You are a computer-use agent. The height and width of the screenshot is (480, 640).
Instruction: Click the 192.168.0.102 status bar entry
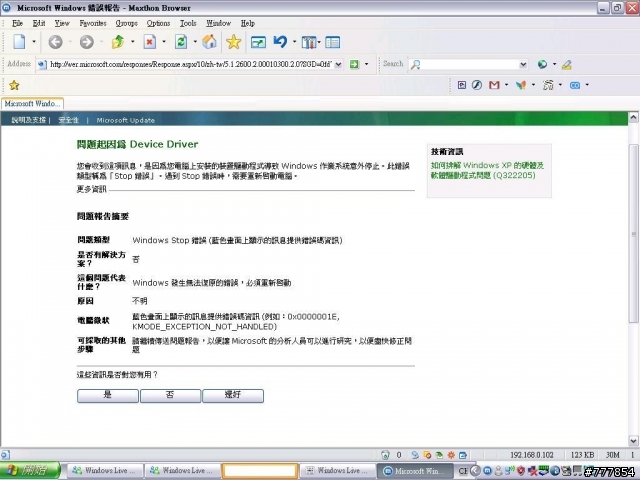point(532,455)
